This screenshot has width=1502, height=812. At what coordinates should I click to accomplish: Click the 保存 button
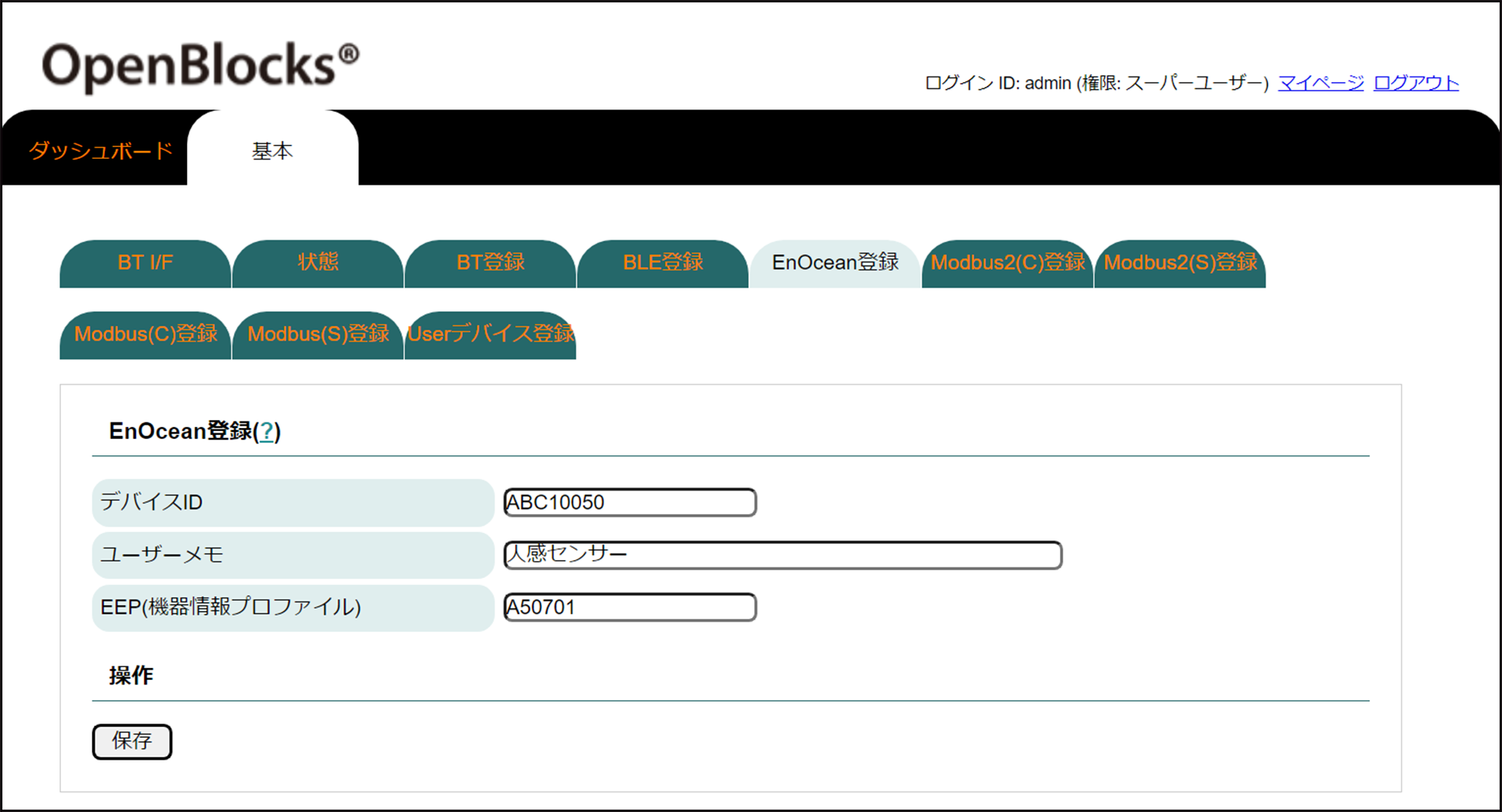131,742
